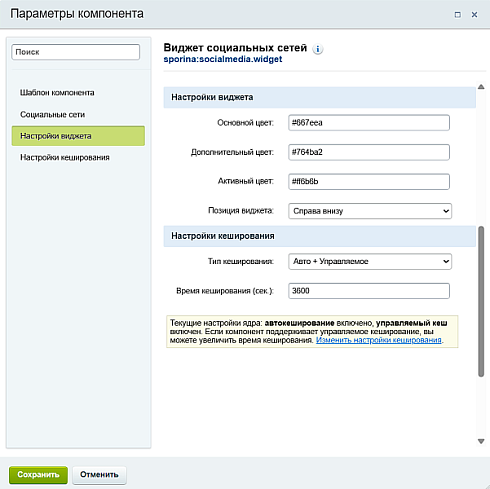Click the scroll down arrow

(481, 441)
